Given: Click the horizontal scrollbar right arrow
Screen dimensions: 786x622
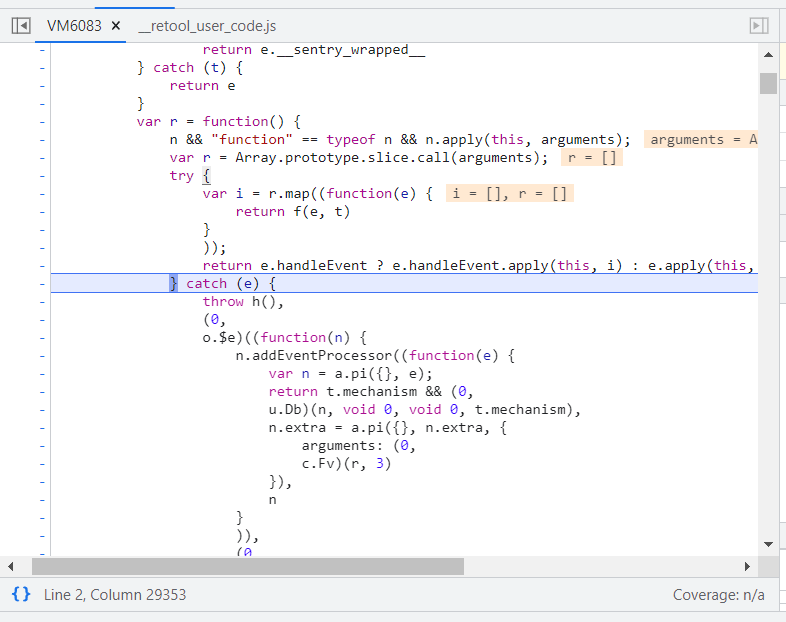Looking at the screenshot, I should [x=747, y=566].
